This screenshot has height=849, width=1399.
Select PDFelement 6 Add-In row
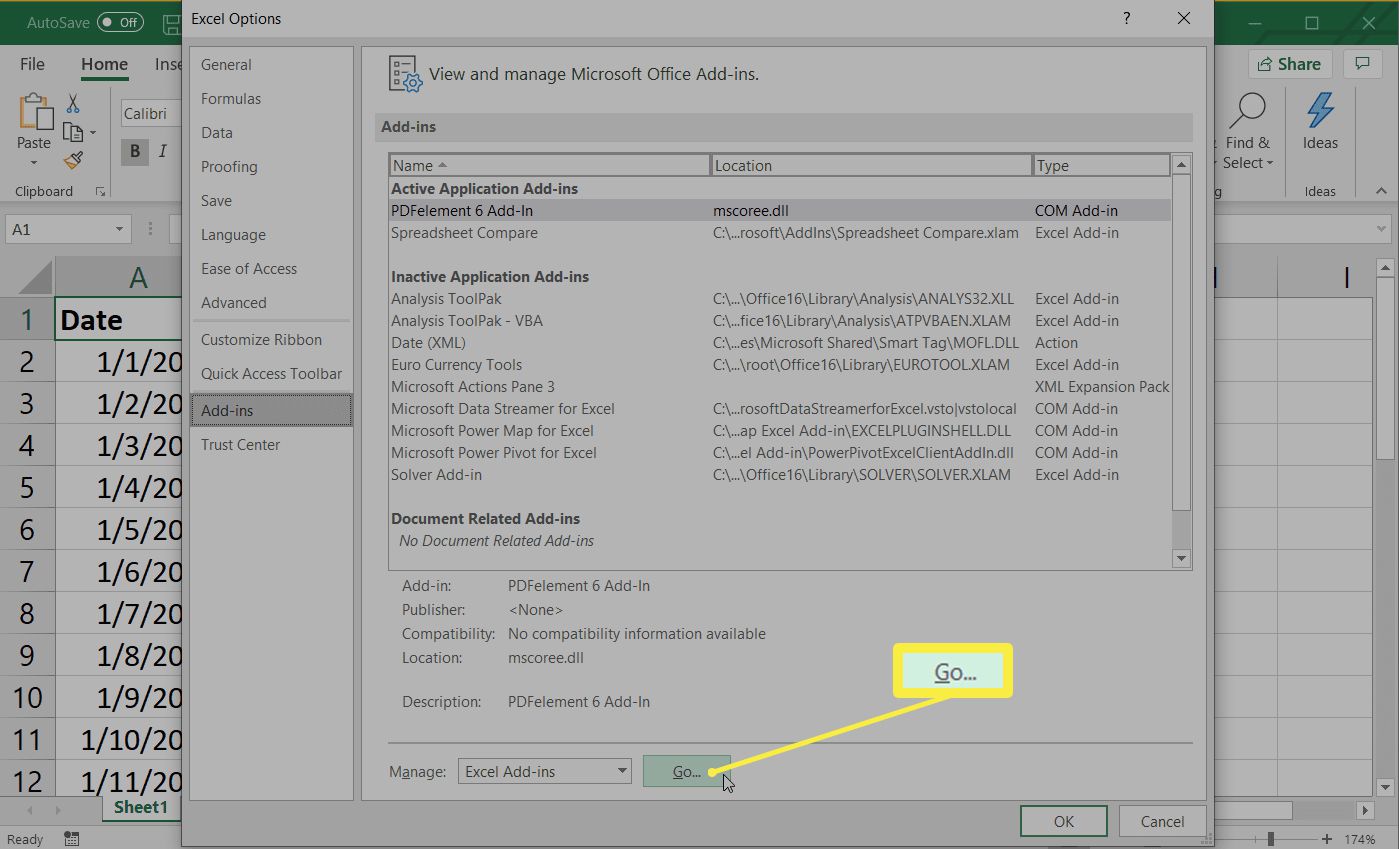pyautogui.click(x=779, y=210)
